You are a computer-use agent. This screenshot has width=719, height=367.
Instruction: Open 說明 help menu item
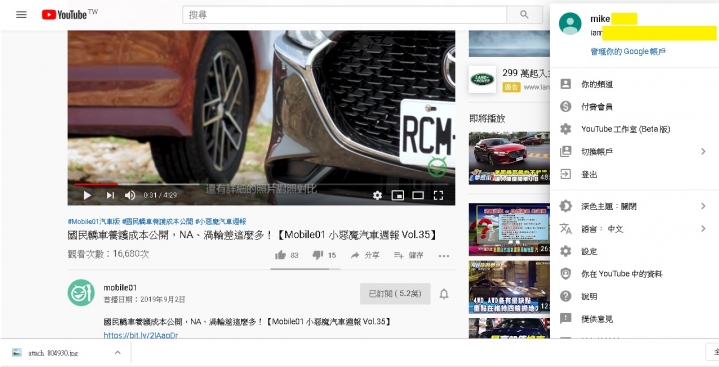coord(634,296)
